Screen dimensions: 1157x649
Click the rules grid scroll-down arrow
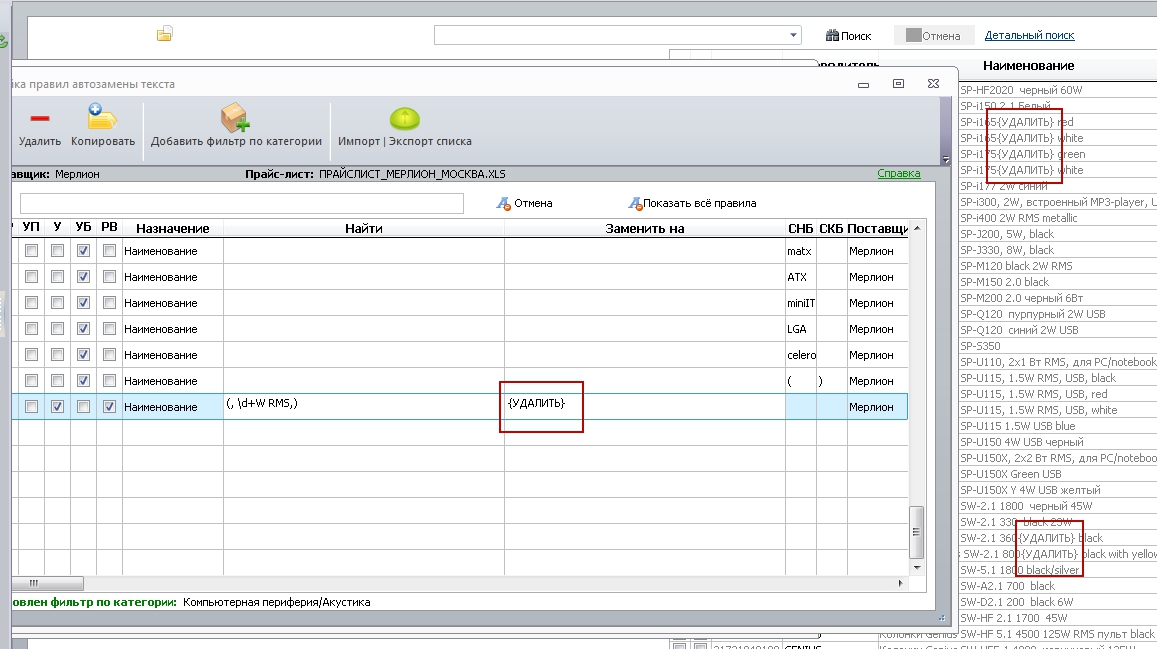pos(916,568)
